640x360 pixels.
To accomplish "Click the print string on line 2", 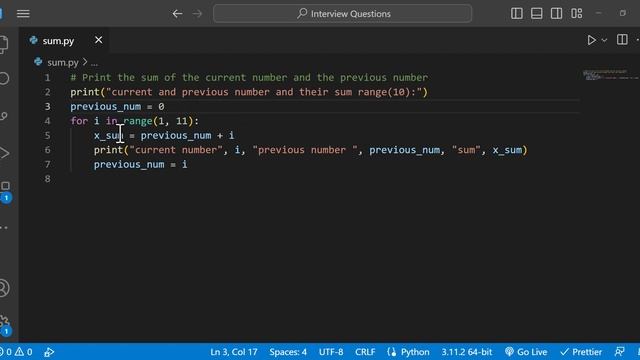I will 264,92.
